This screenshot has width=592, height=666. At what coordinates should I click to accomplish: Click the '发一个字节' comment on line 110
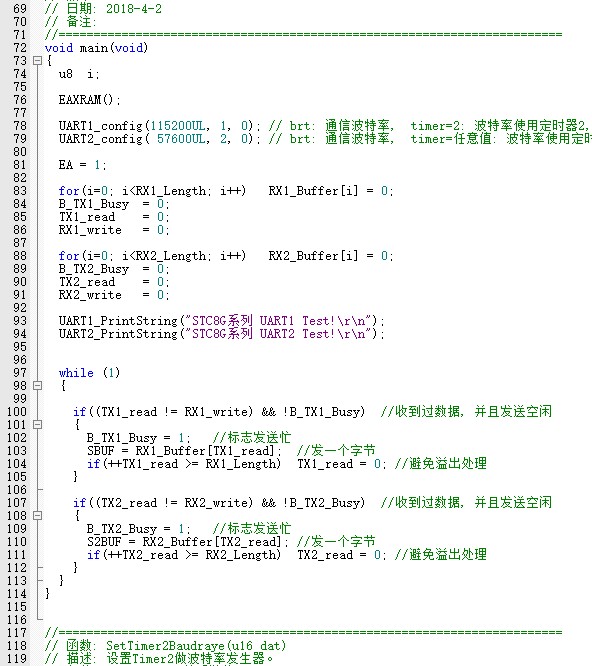point(343,542)
